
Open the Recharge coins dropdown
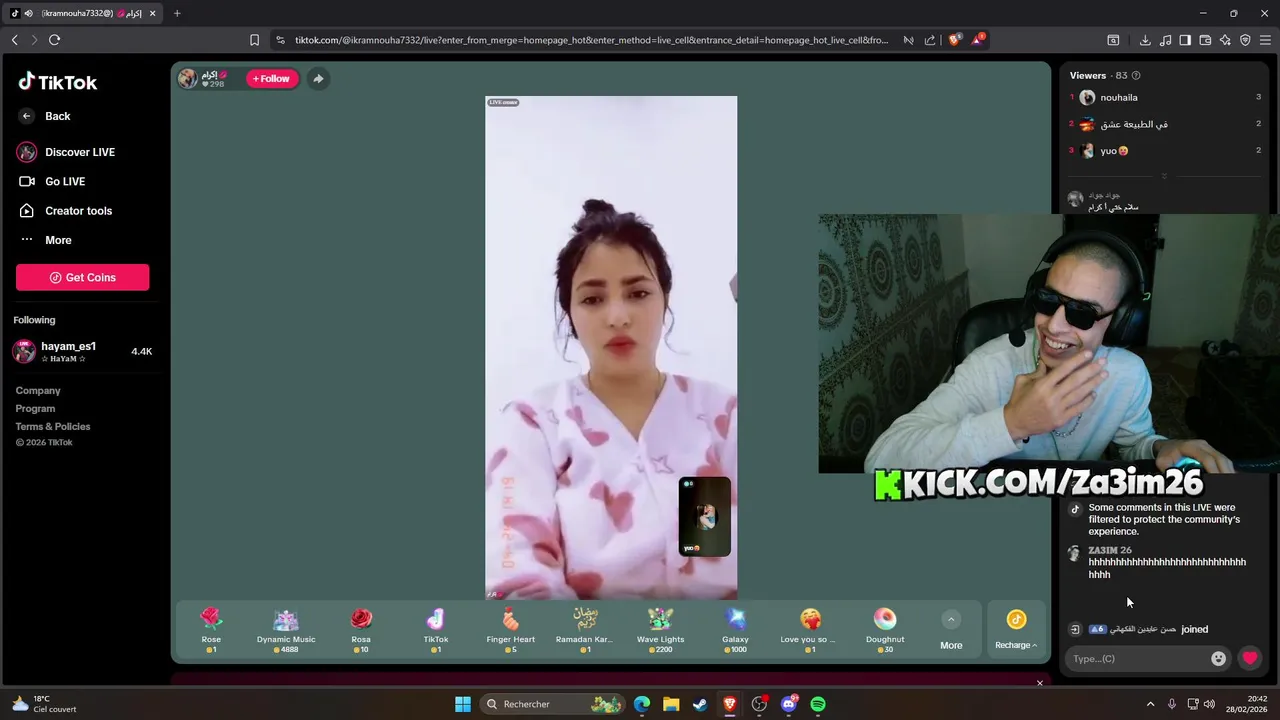pos(1016,631)
